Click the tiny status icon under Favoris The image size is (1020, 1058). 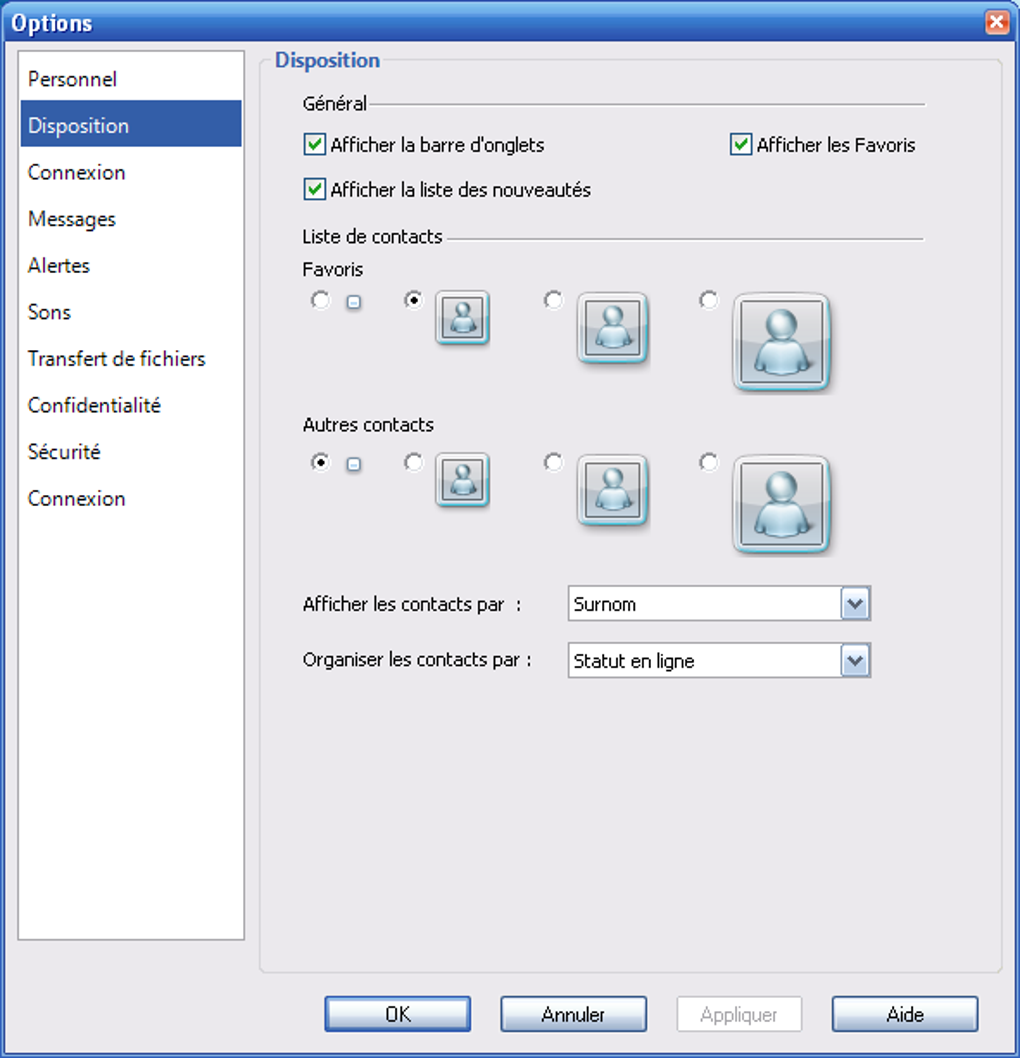(353, 302)
